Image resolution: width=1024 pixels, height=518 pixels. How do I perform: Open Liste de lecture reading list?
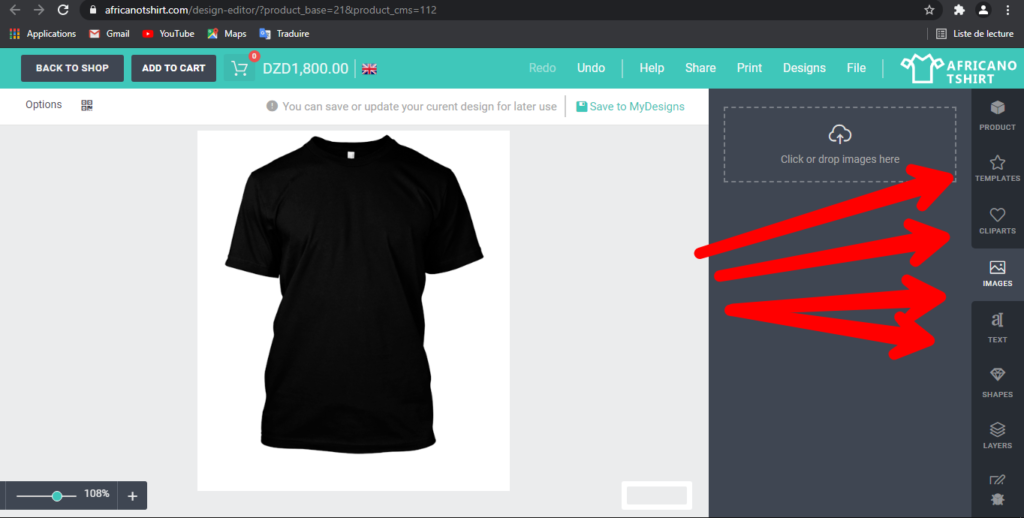(x=974, y=33)
